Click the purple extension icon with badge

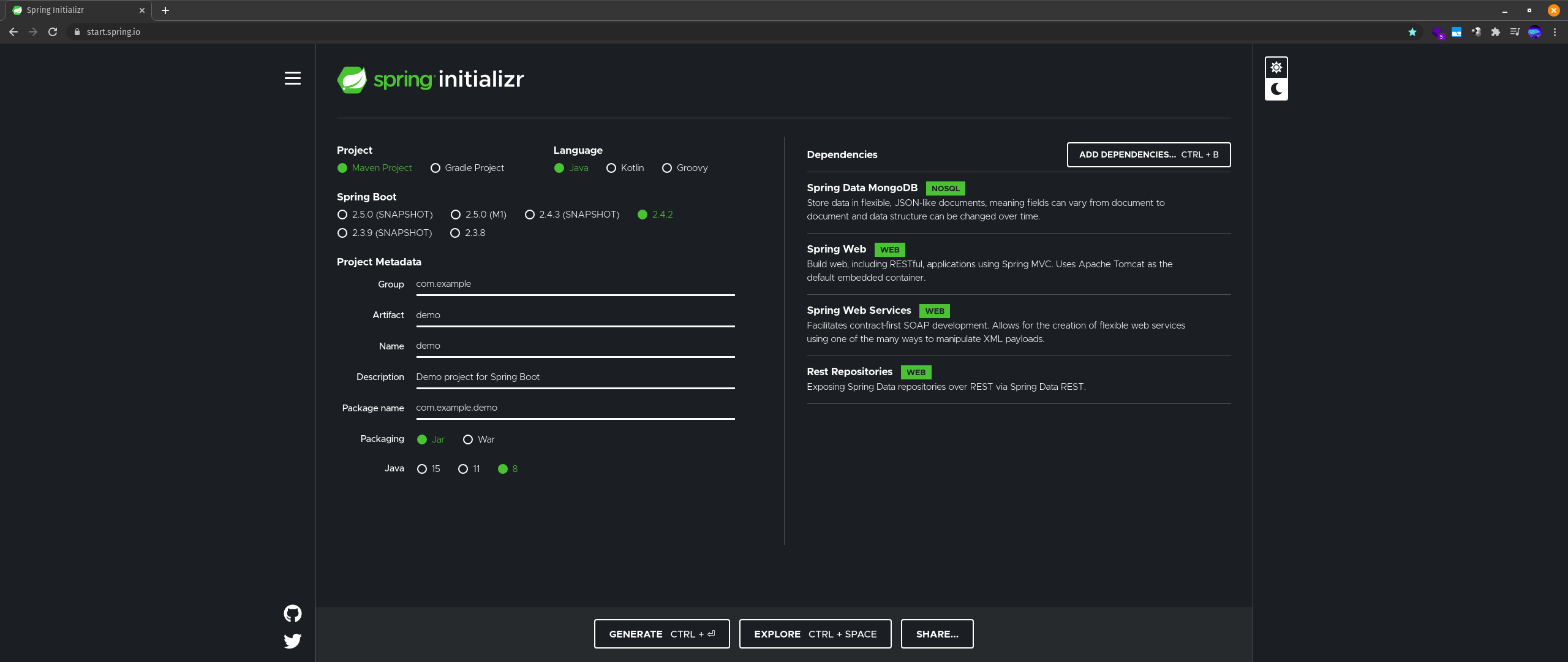[1438, 32]
